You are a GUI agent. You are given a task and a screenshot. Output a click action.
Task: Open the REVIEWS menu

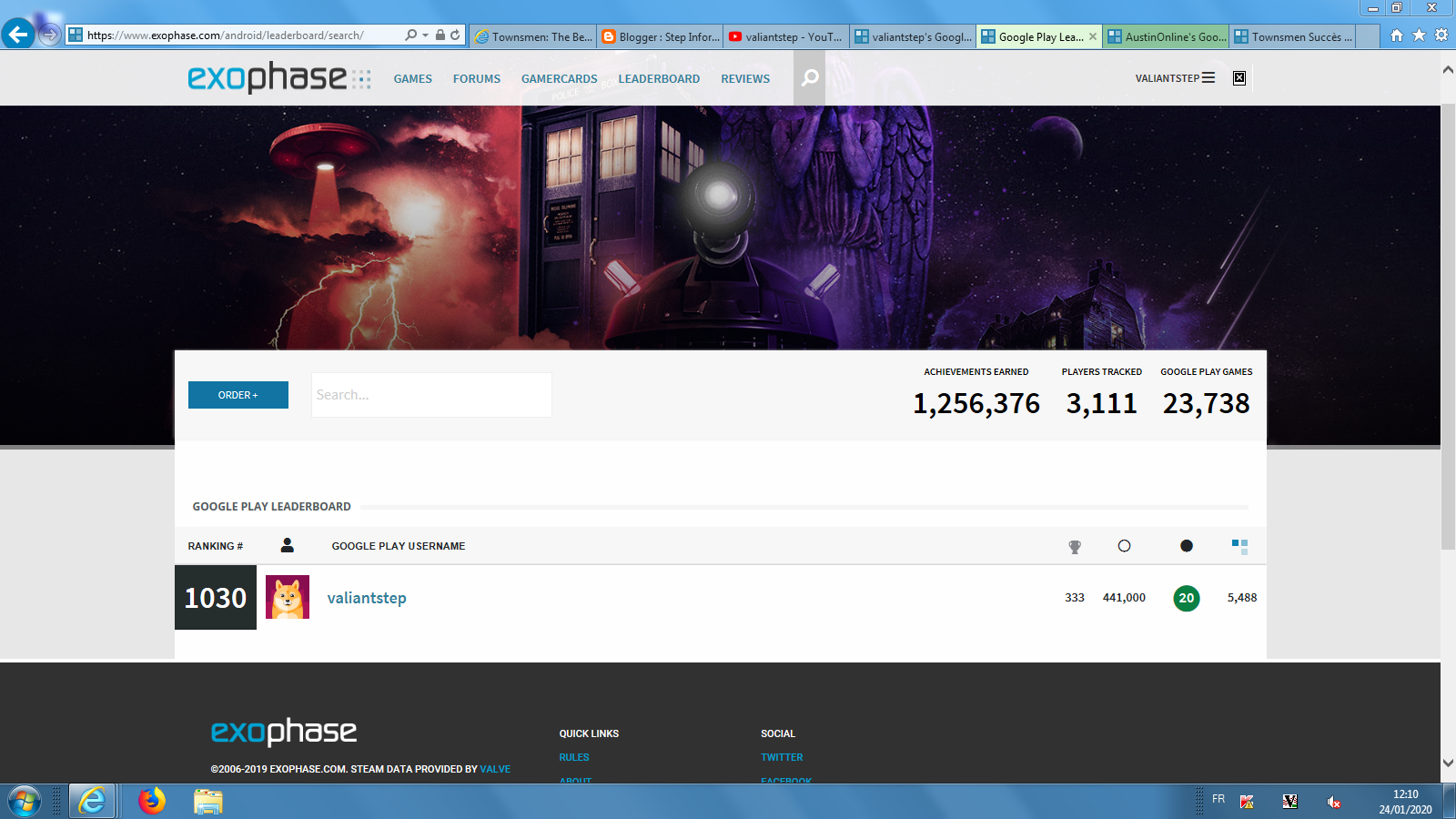pyautogui.click(x=745, y=79)
